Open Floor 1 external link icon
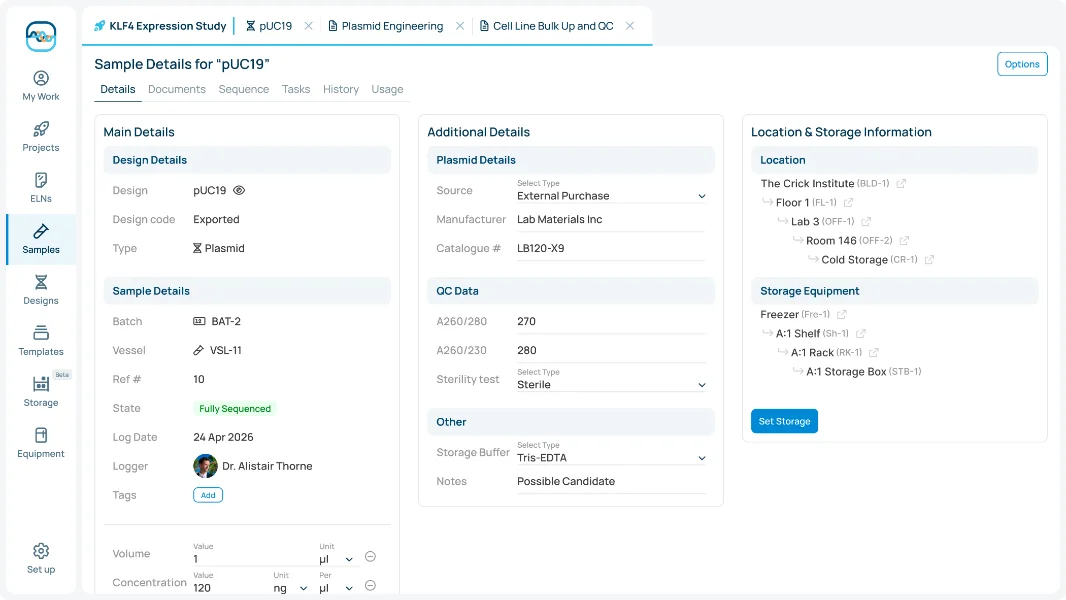This screenshot has width=1066, height=600. (x=848, y=202)
